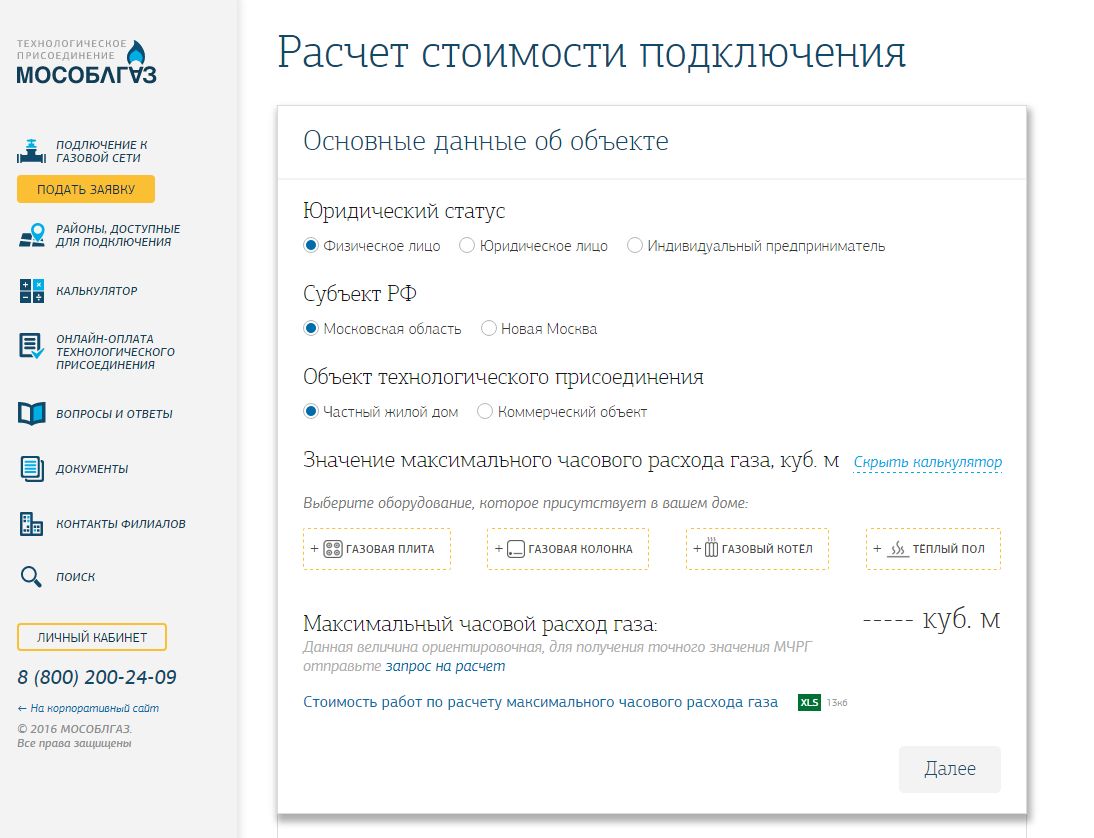
Task: Add Газовая плита equipment
Action: 377,549
